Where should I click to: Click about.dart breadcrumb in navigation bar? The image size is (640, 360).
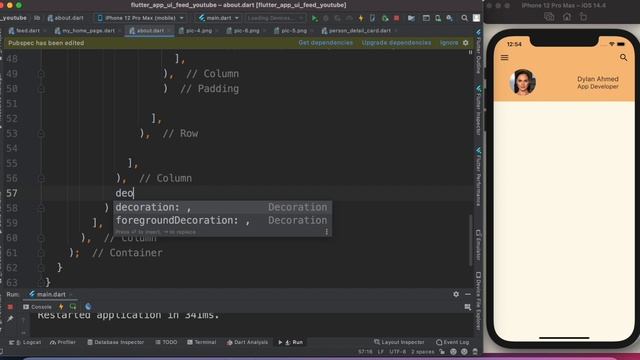coord(65,18)
